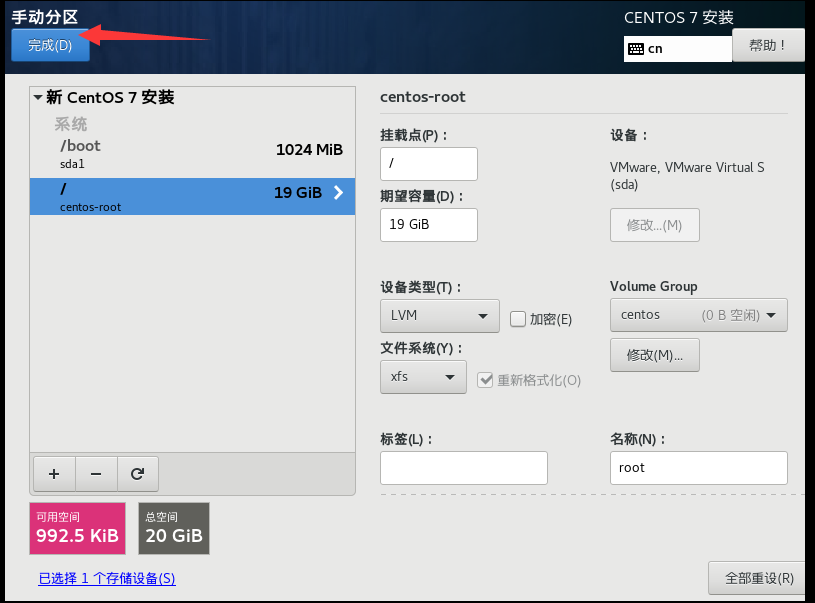
Task: Click the disabled 修改...(M) device button
Action: click(654, 225)
